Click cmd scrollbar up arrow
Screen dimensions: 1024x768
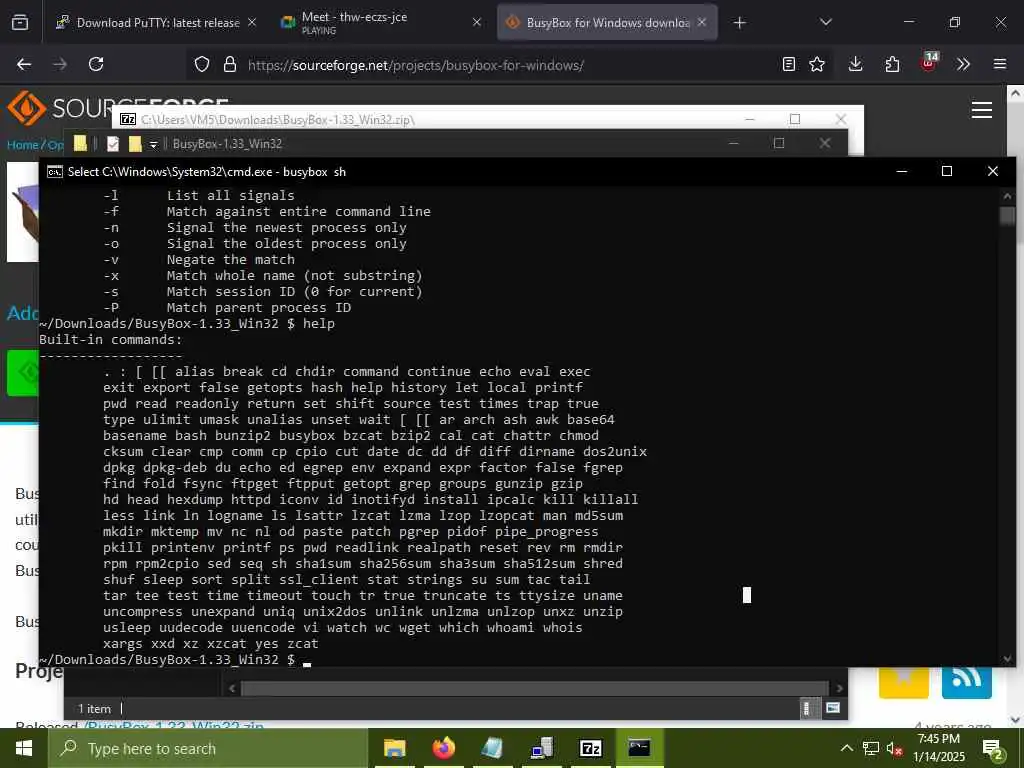(x=1007, y=195)
